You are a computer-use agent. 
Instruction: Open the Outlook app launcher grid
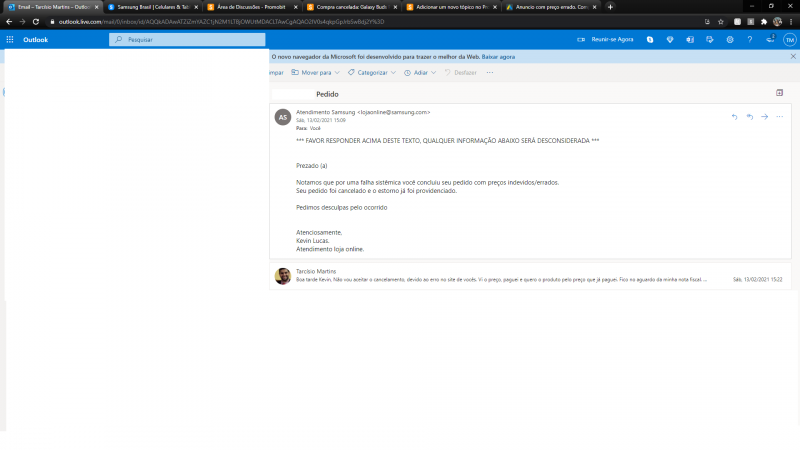10,39
